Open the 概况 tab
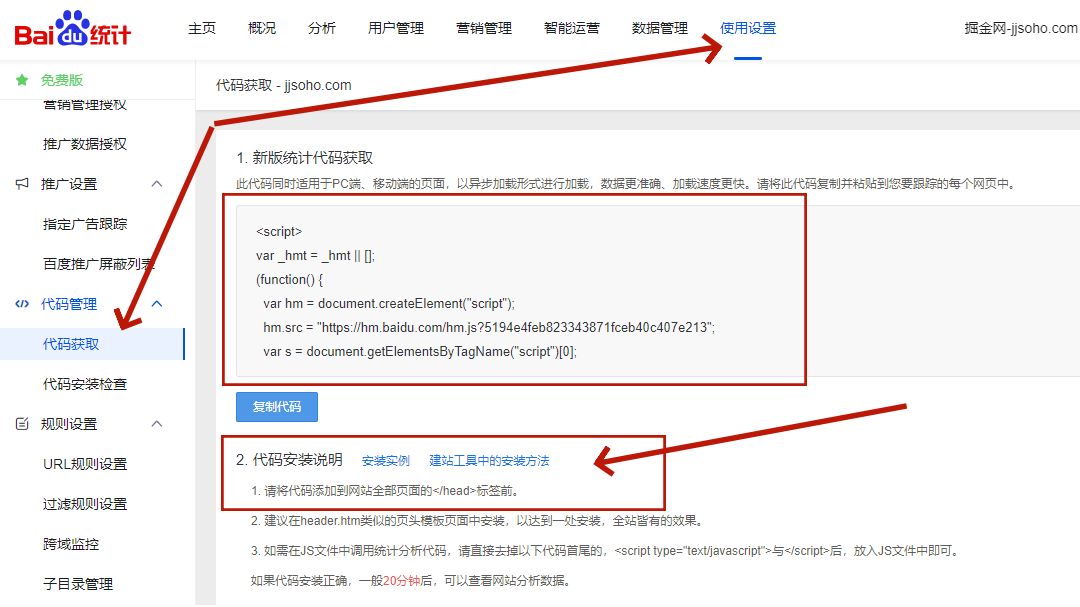The width and height of the screenshot is (1080, 607). point(262,28)
